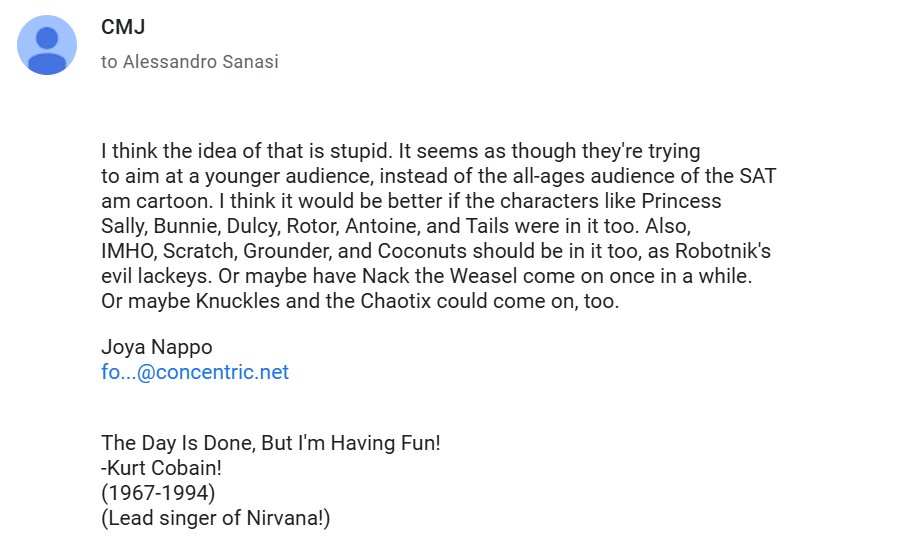The image size is (911, 557).
Task: Open sender name CMJ
Action: pyautogui.click(x=123, y=27)
